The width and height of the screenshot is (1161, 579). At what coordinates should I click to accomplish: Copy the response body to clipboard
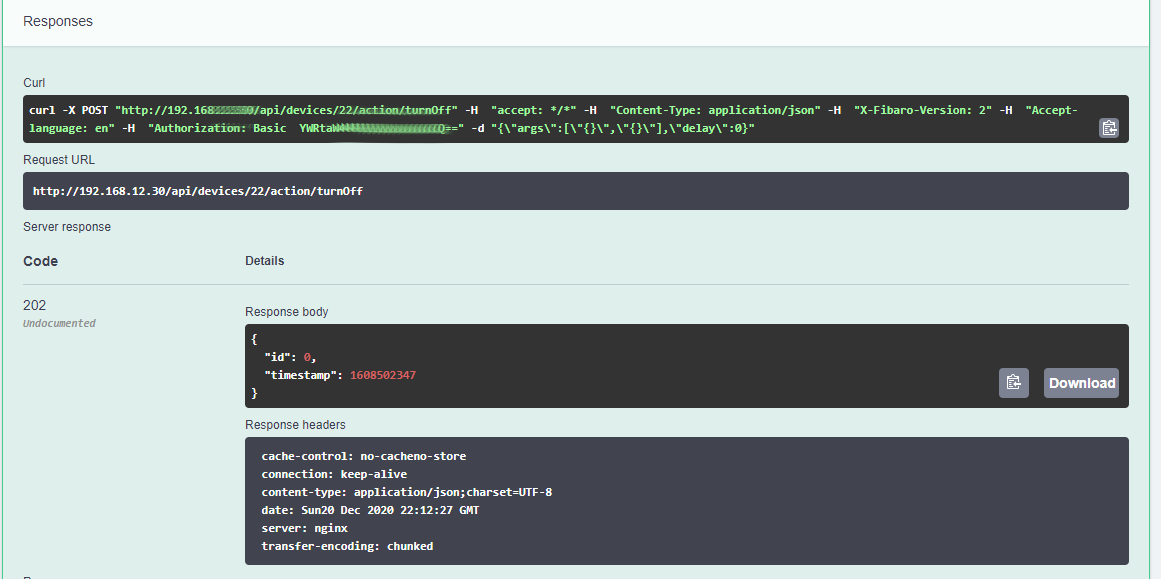1013,383
